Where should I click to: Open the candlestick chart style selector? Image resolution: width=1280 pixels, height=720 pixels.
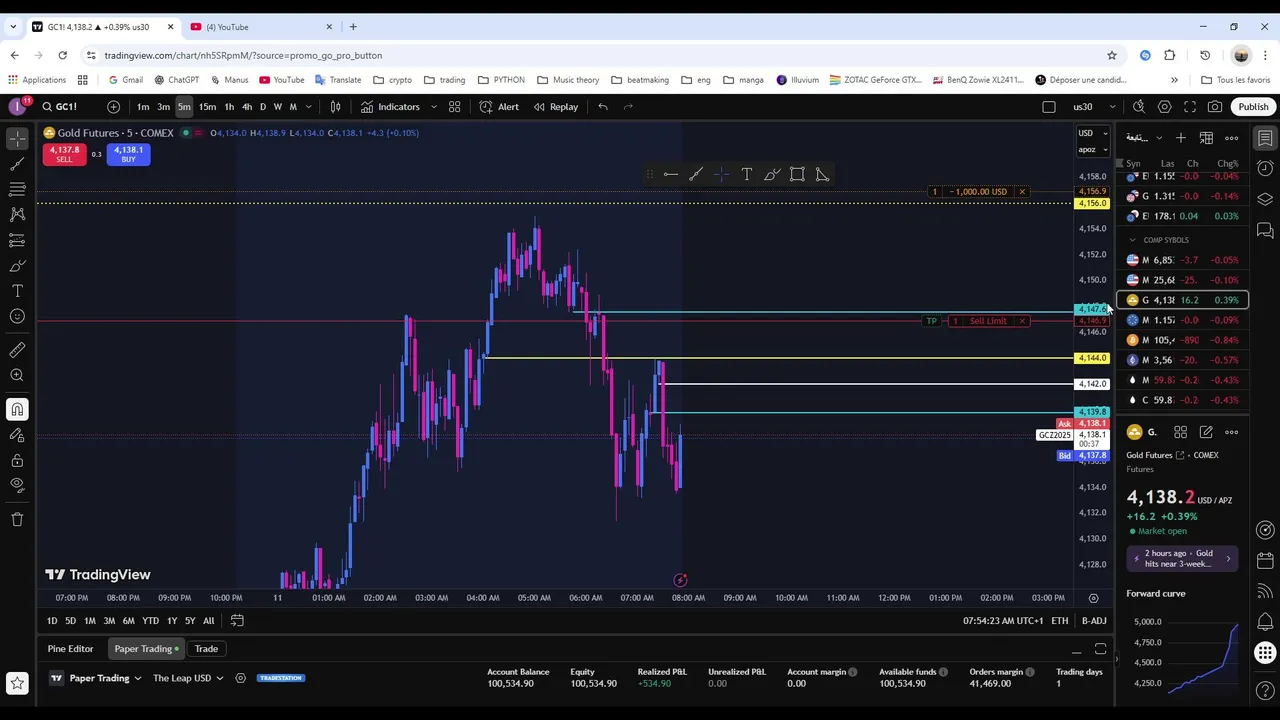point(335,107)
